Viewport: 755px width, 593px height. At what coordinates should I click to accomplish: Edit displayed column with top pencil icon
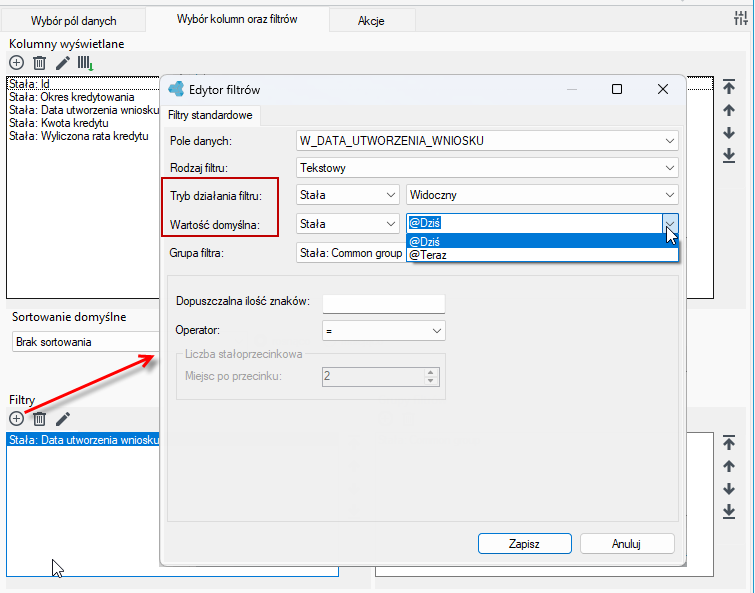(x=63, y=63)
